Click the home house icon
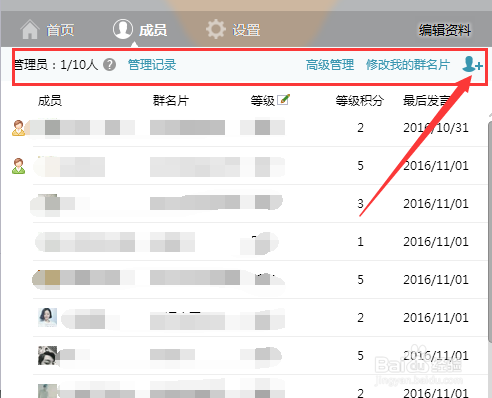 coord(30,30)
